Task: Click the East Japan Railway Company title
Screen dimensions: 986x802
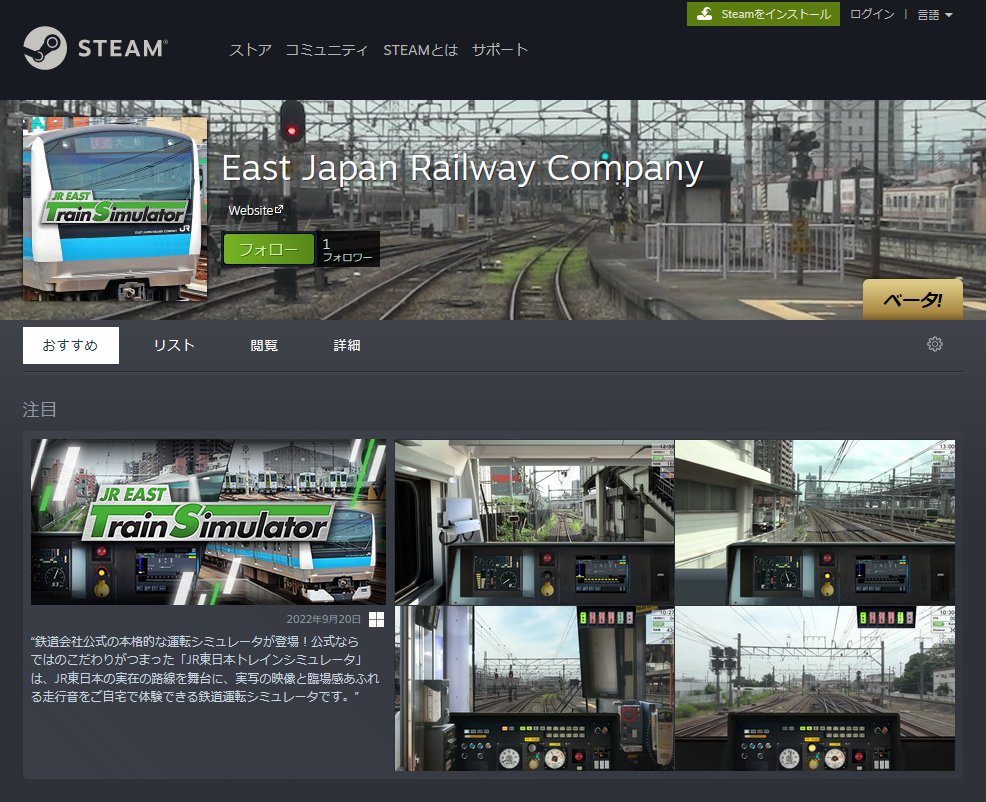Action: pos(462,169)
